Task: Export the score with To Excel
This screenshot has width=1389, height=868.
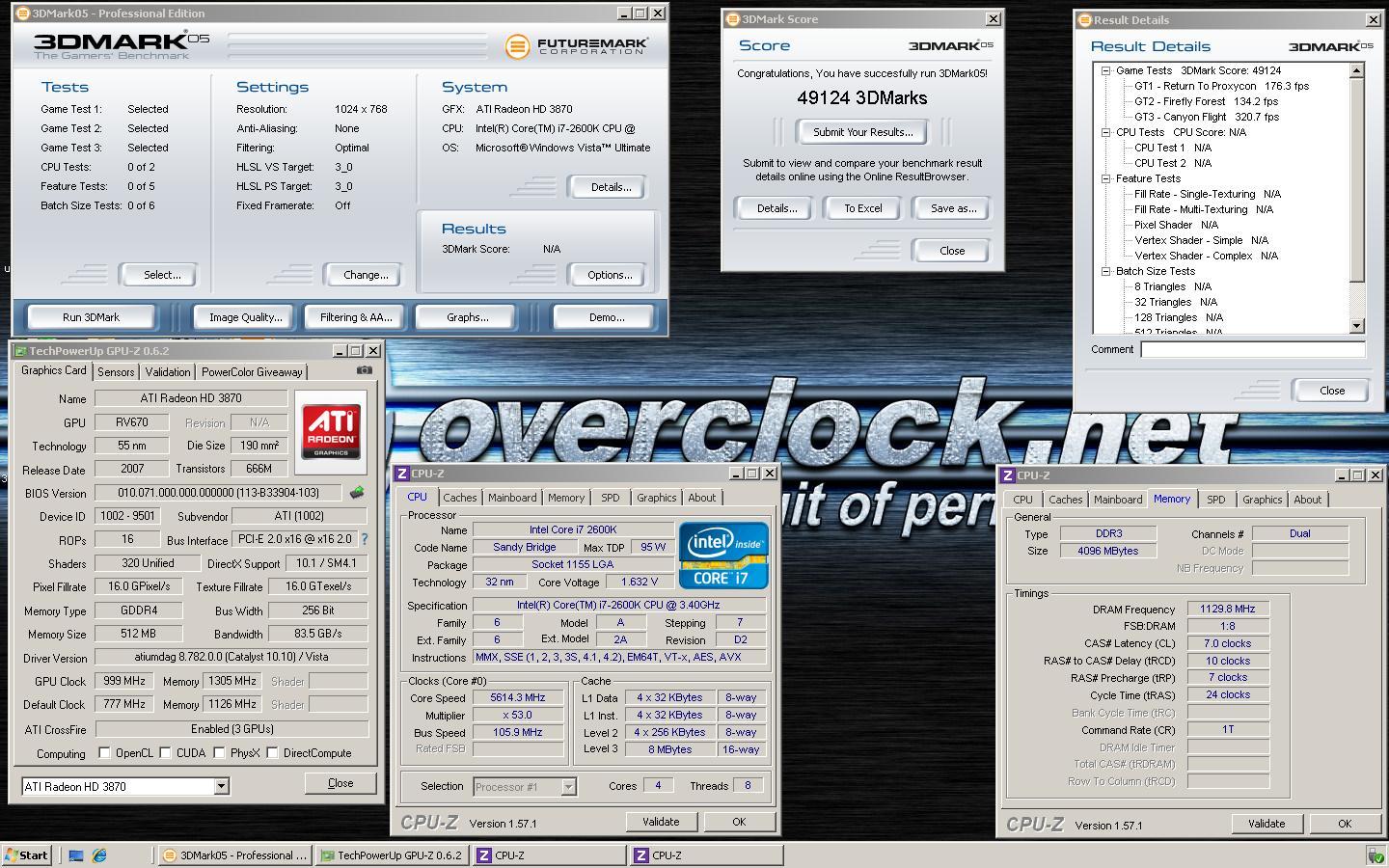Action: pos(862,208)
